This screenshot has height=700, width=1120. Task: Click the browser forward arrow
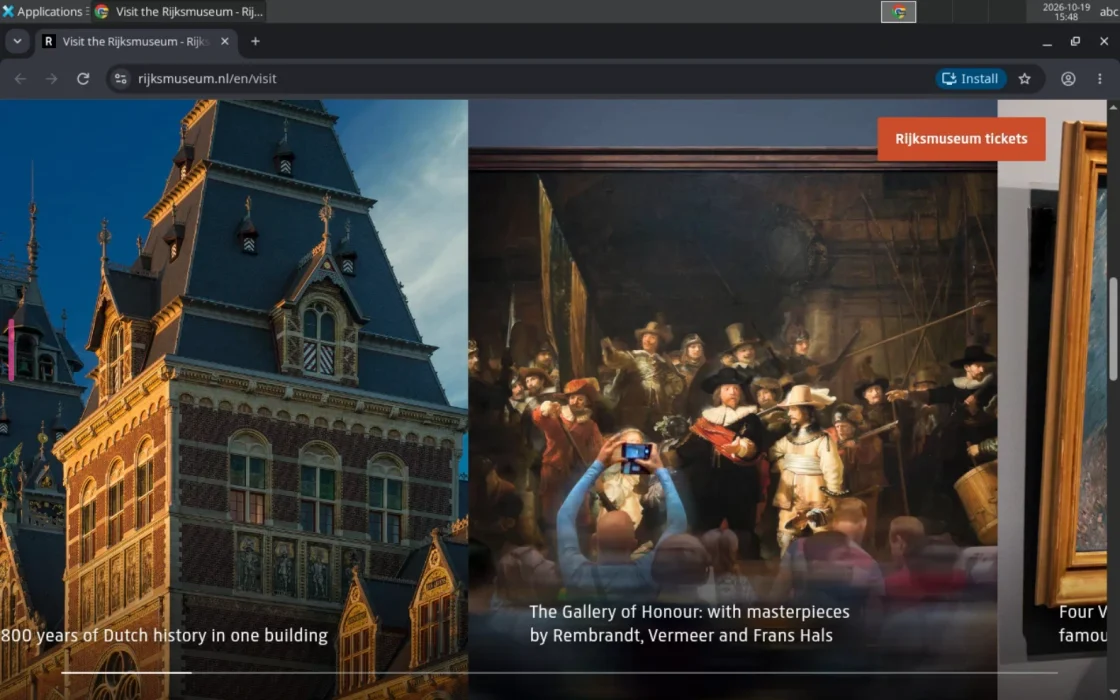click(x=51, y=79)
